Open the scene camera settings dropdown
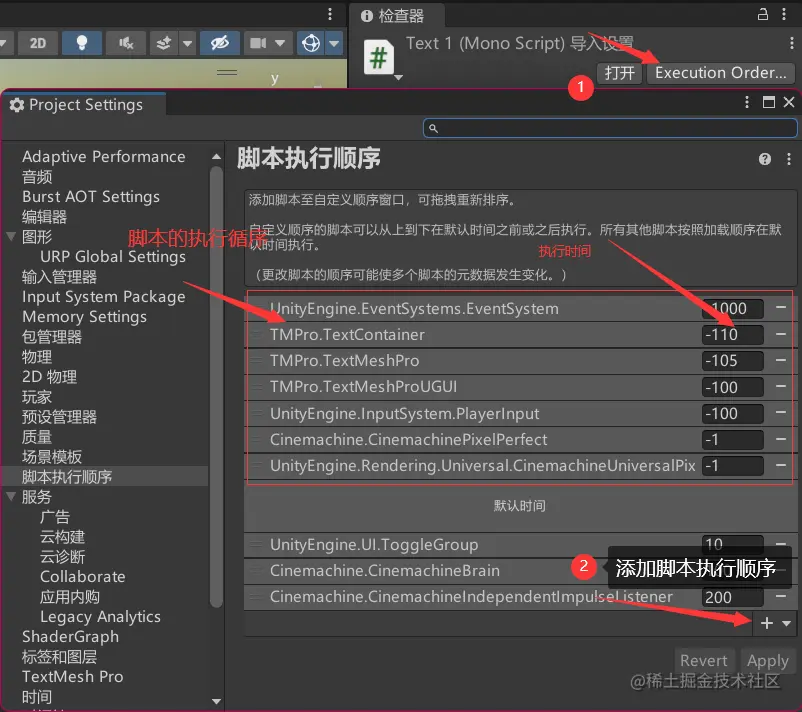Image resolution: width=802 pixels, height=712 pixels. point(280,43)
